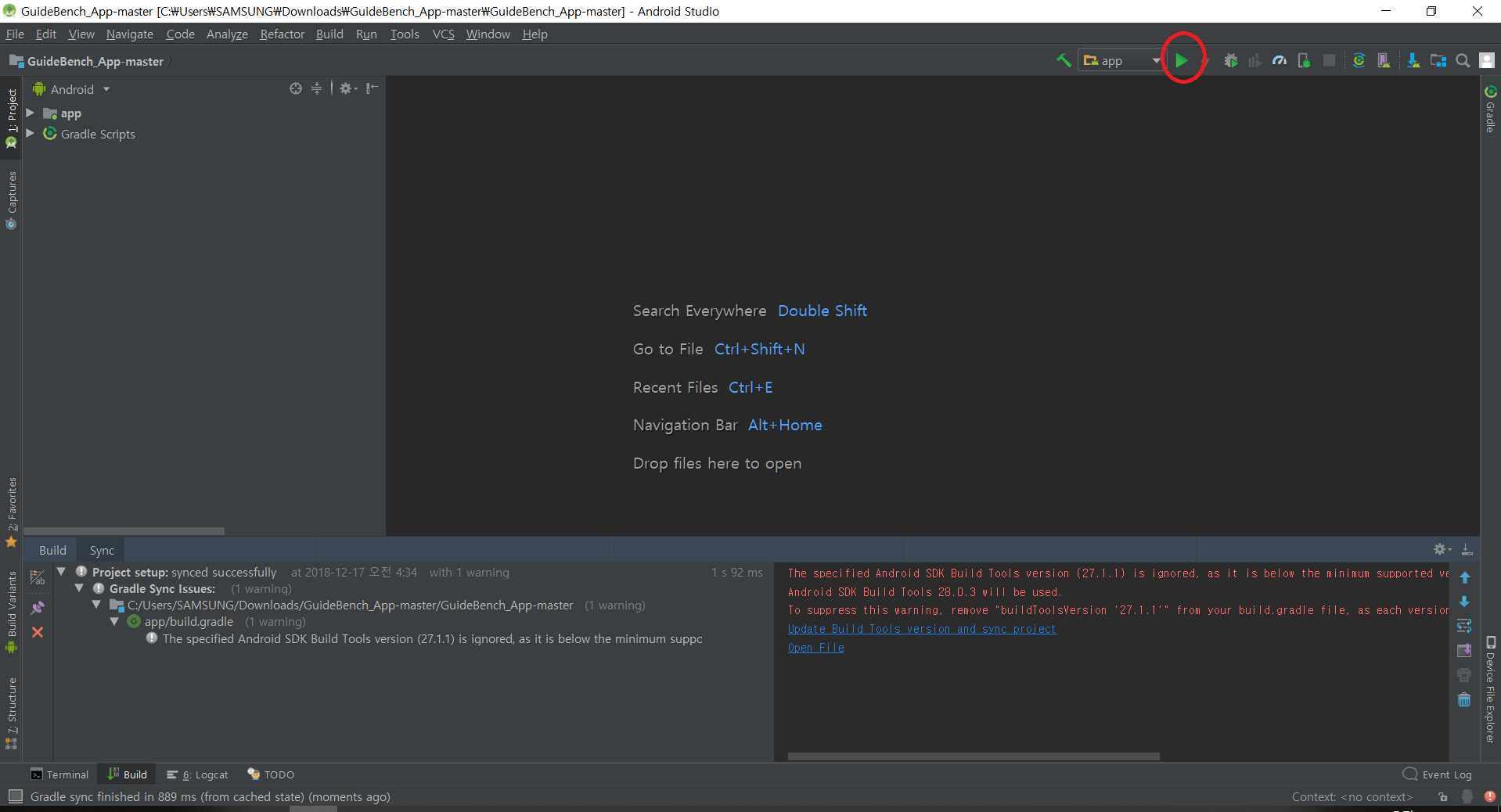Open the Debug app bug icon
This screenshot has width=1501, height=812.
[1231, 60]
